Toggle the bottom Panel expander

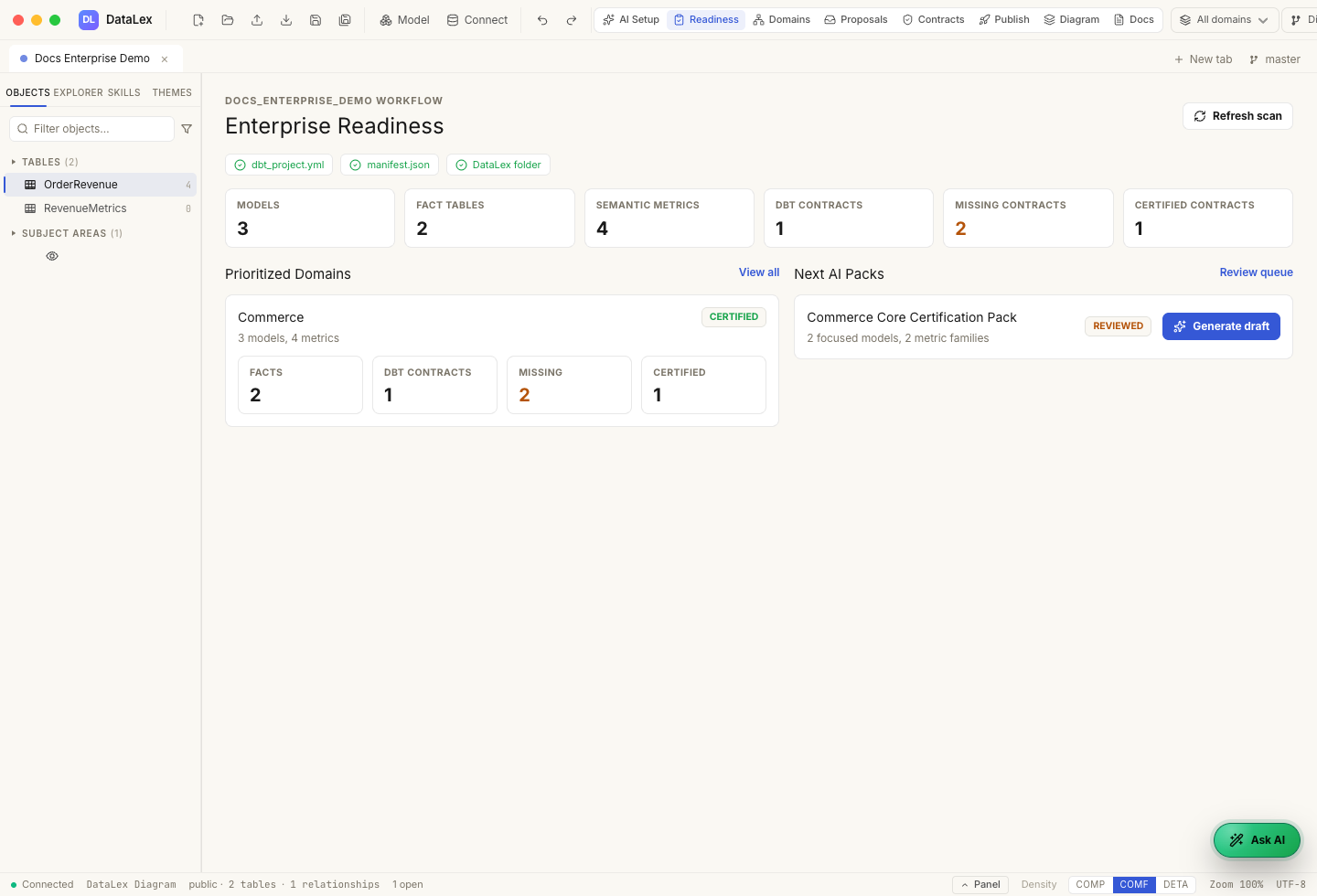point(980,884)
